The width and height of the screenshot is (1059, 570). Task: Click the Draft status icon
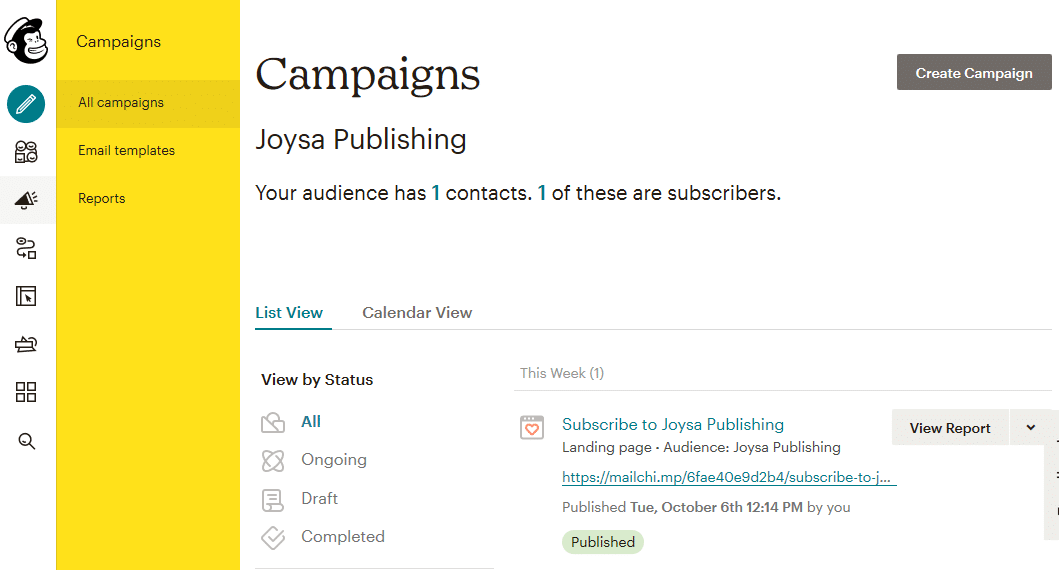273,500
